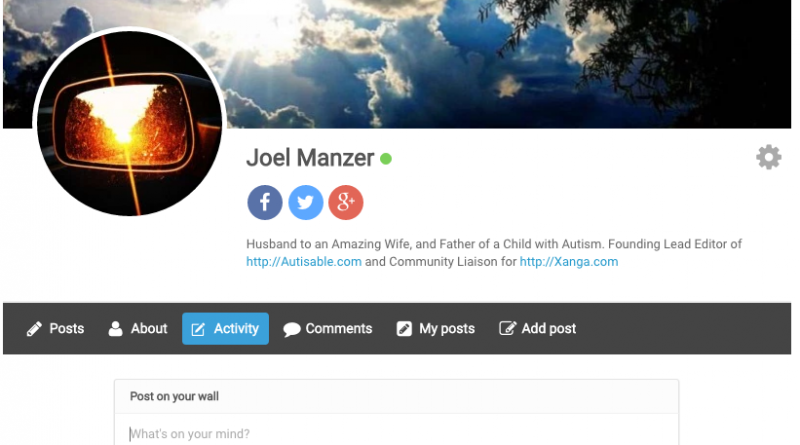Click the person icon beside About
800x445 pixels.
115,329
